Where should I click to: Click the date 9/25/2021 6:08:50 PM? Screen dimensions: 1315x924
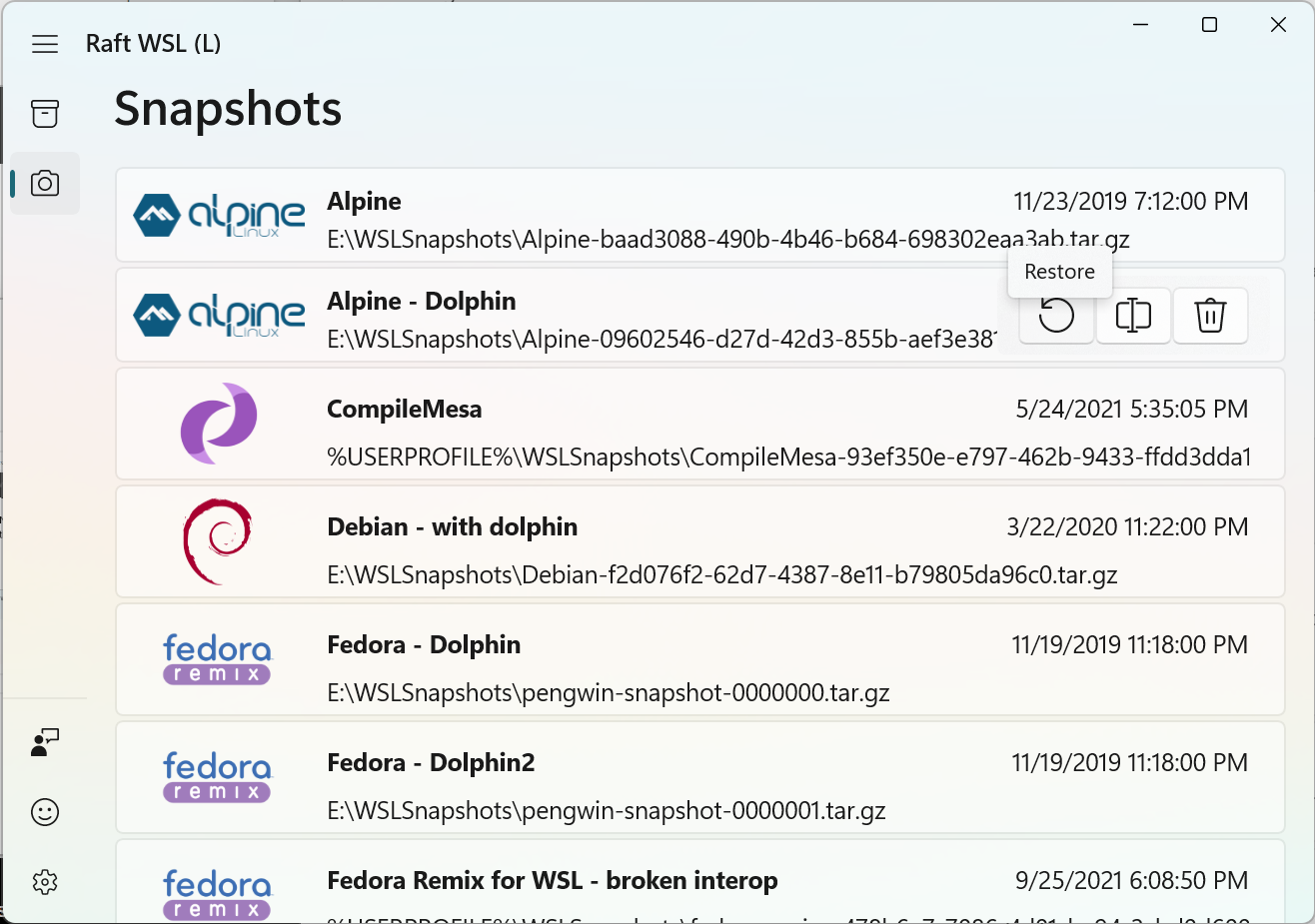pos(1132,881)
